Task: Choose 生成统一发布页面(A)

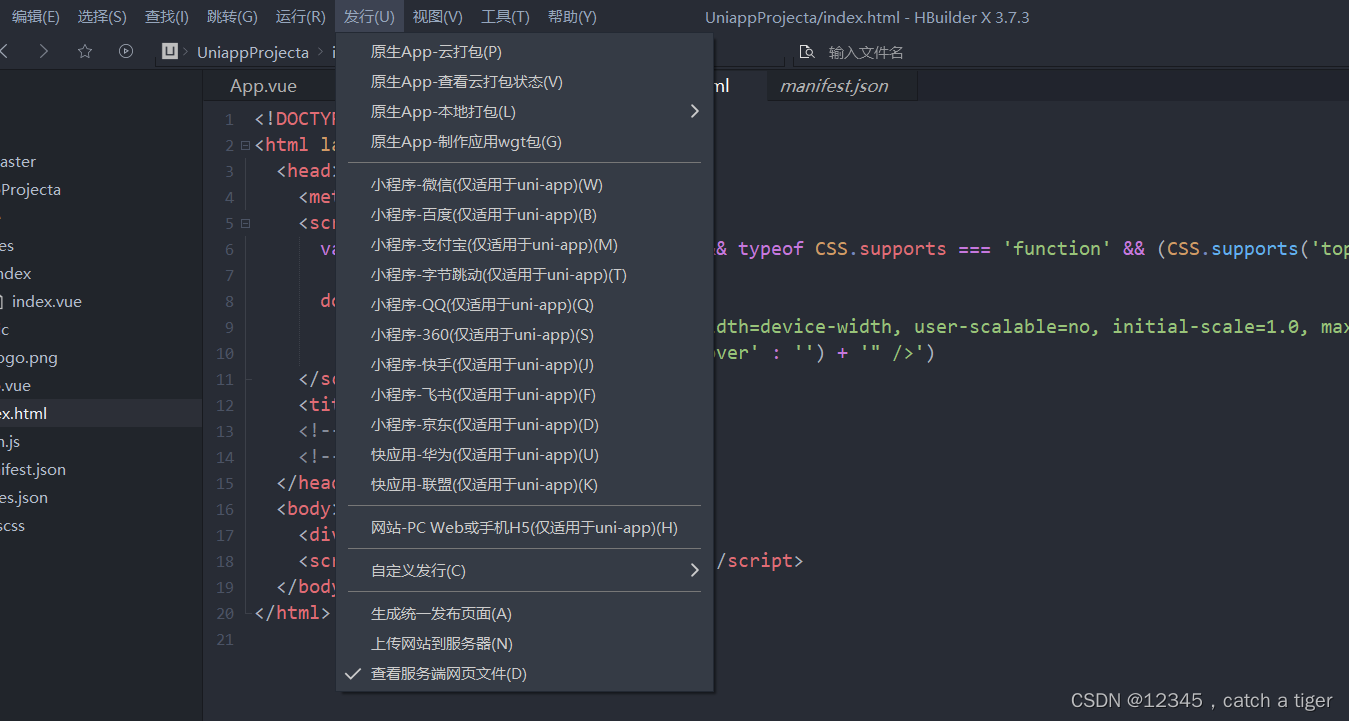Action: coord(525,614)
